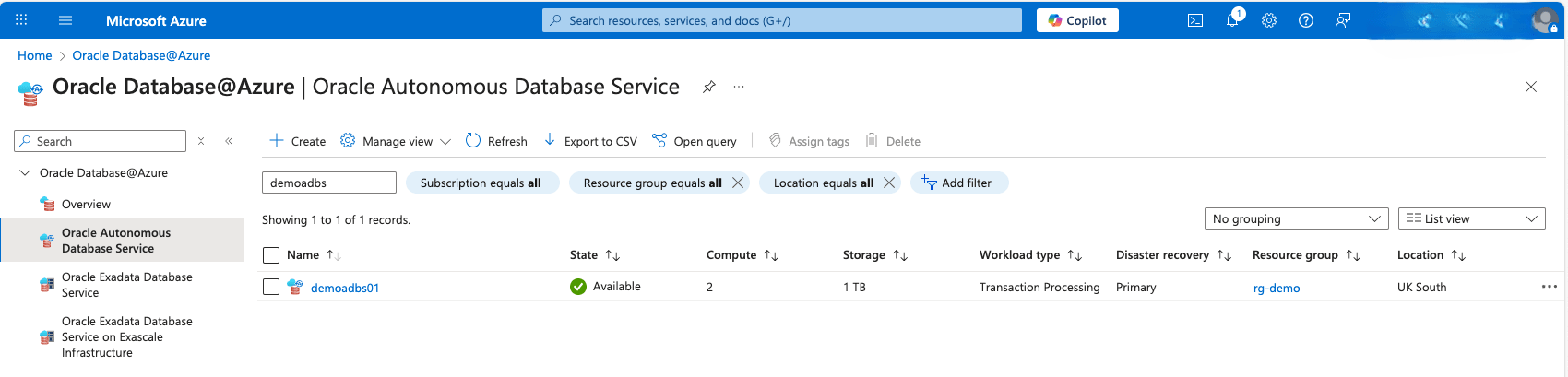Screen dimensions: 1568x377
Task: Go to the Overview menu item
Action: tap(86, 204)
